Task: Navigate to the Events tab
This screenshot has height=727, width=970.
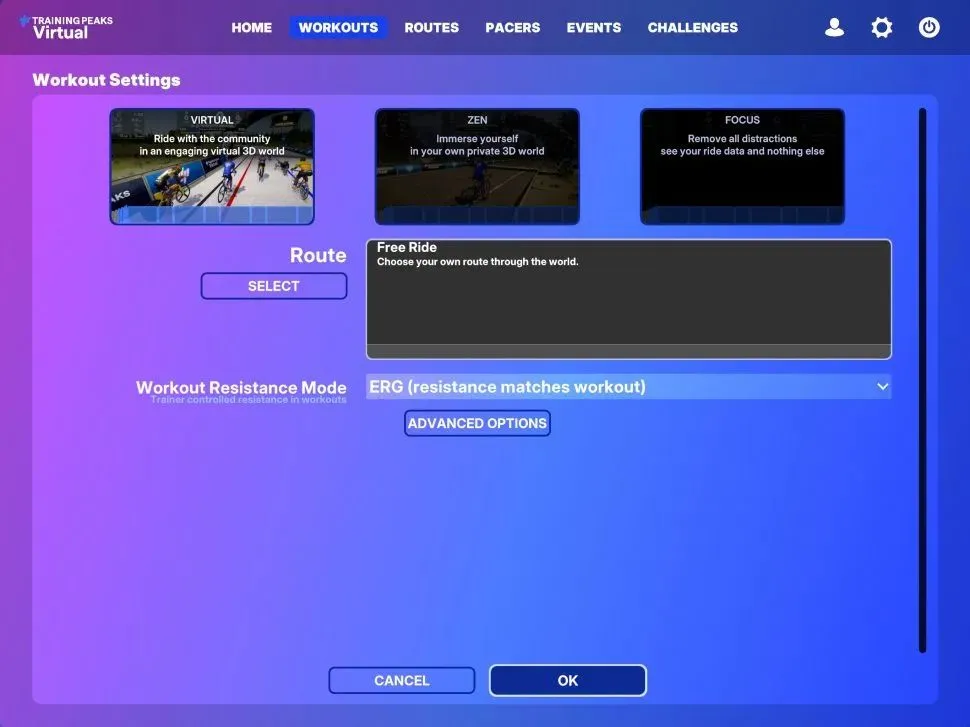Action: click(x=594, y=28)
